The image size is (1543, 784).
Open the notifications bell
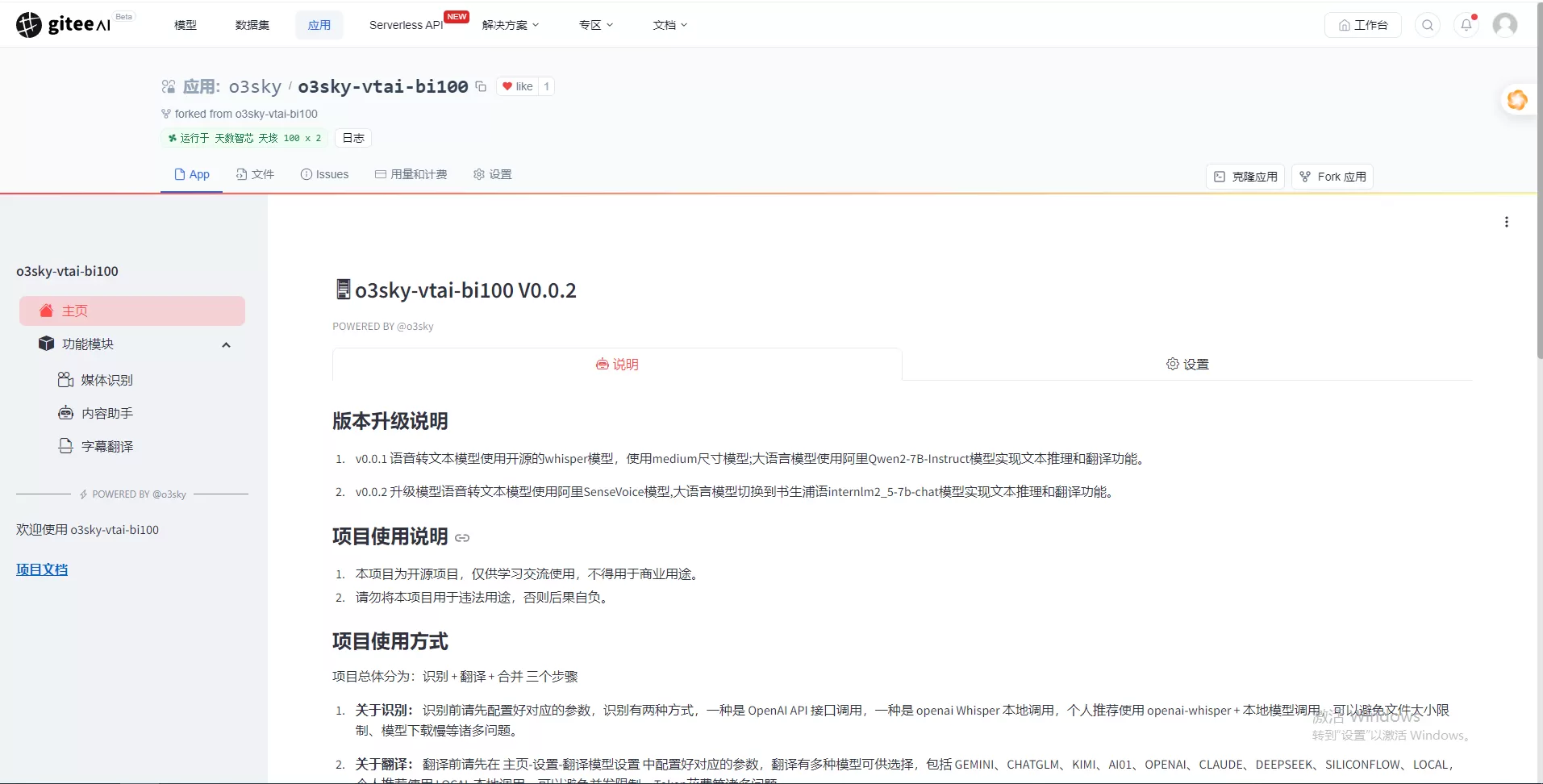(1466, 25)
